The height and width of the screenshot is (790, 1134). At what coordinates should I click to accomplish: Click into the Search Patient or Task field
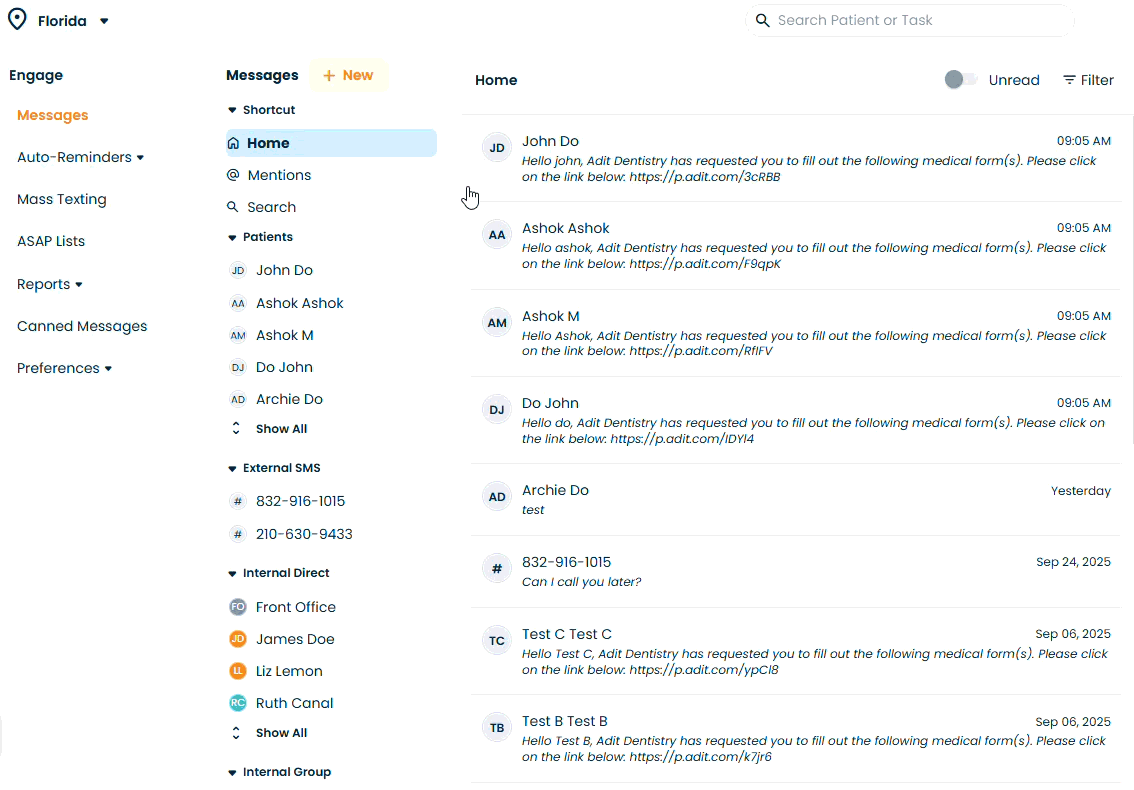click(920, 21)
